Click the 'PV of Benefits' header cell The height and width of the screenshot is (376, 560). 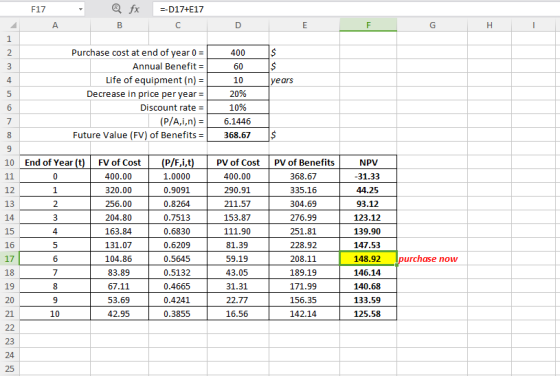(304, 162)
